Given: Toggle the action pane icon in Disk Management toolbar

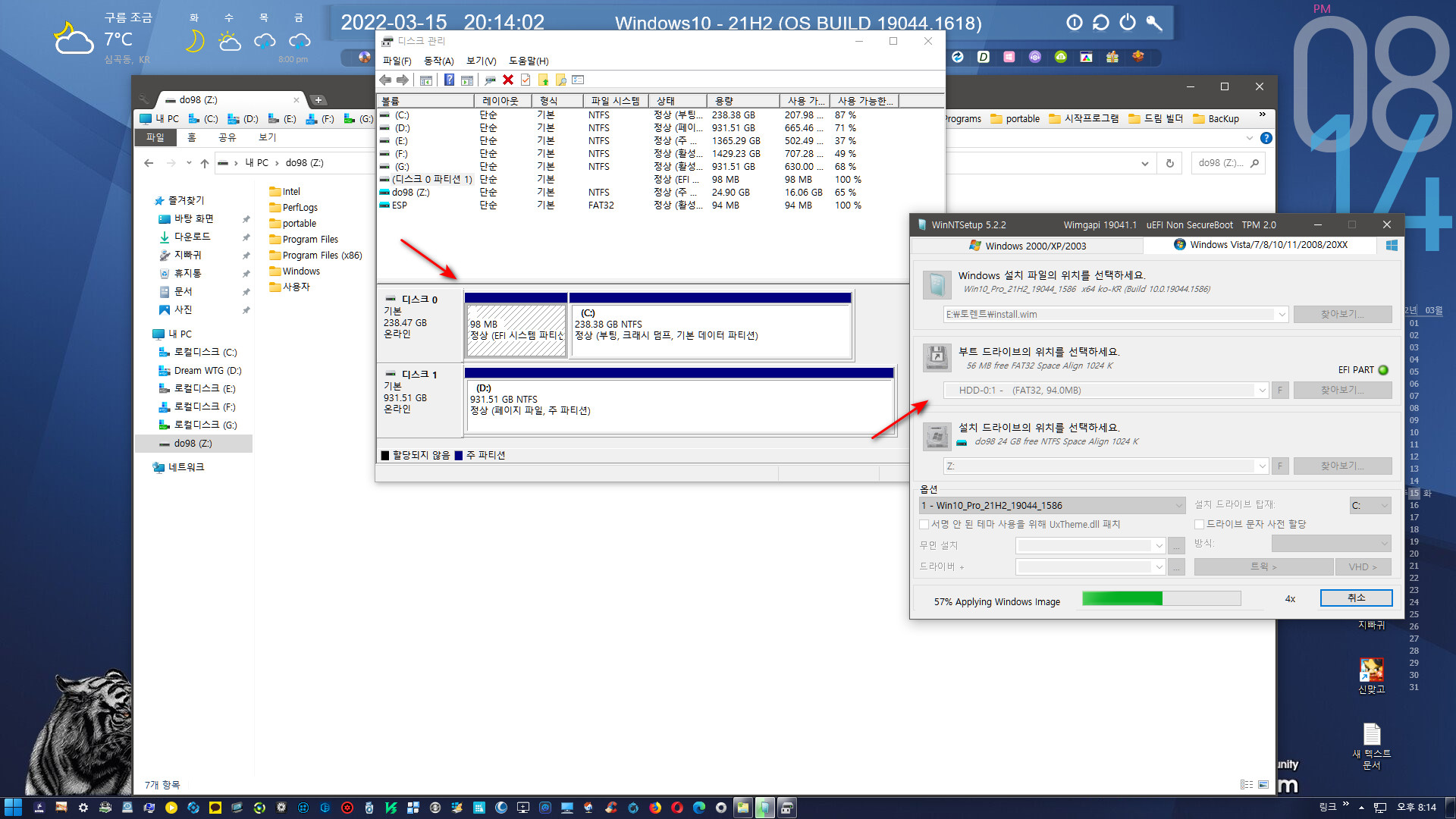Looking at the screenshot, I should coord(467,80).
